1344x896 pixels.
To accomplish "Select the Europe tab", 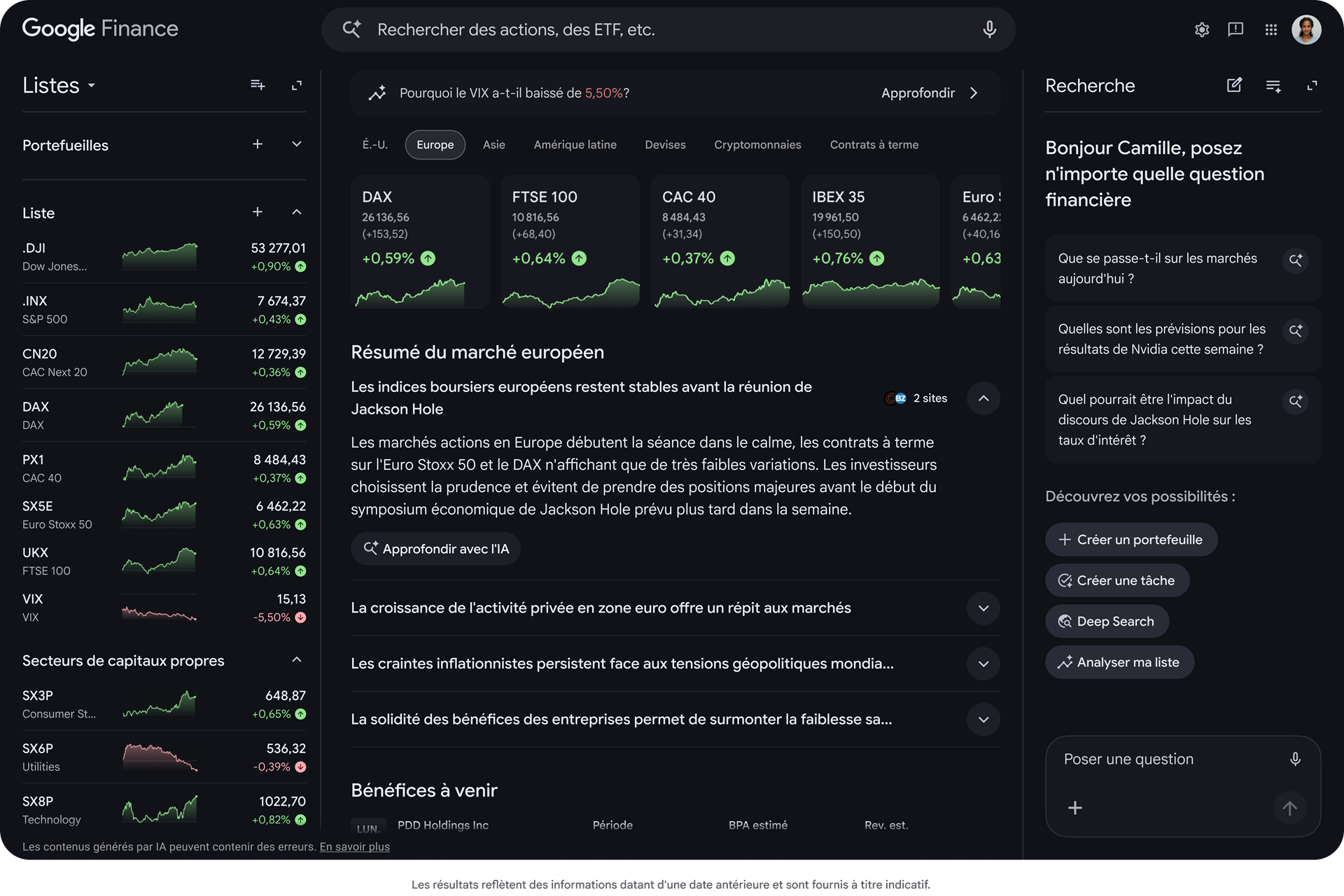I will point(435,145).
